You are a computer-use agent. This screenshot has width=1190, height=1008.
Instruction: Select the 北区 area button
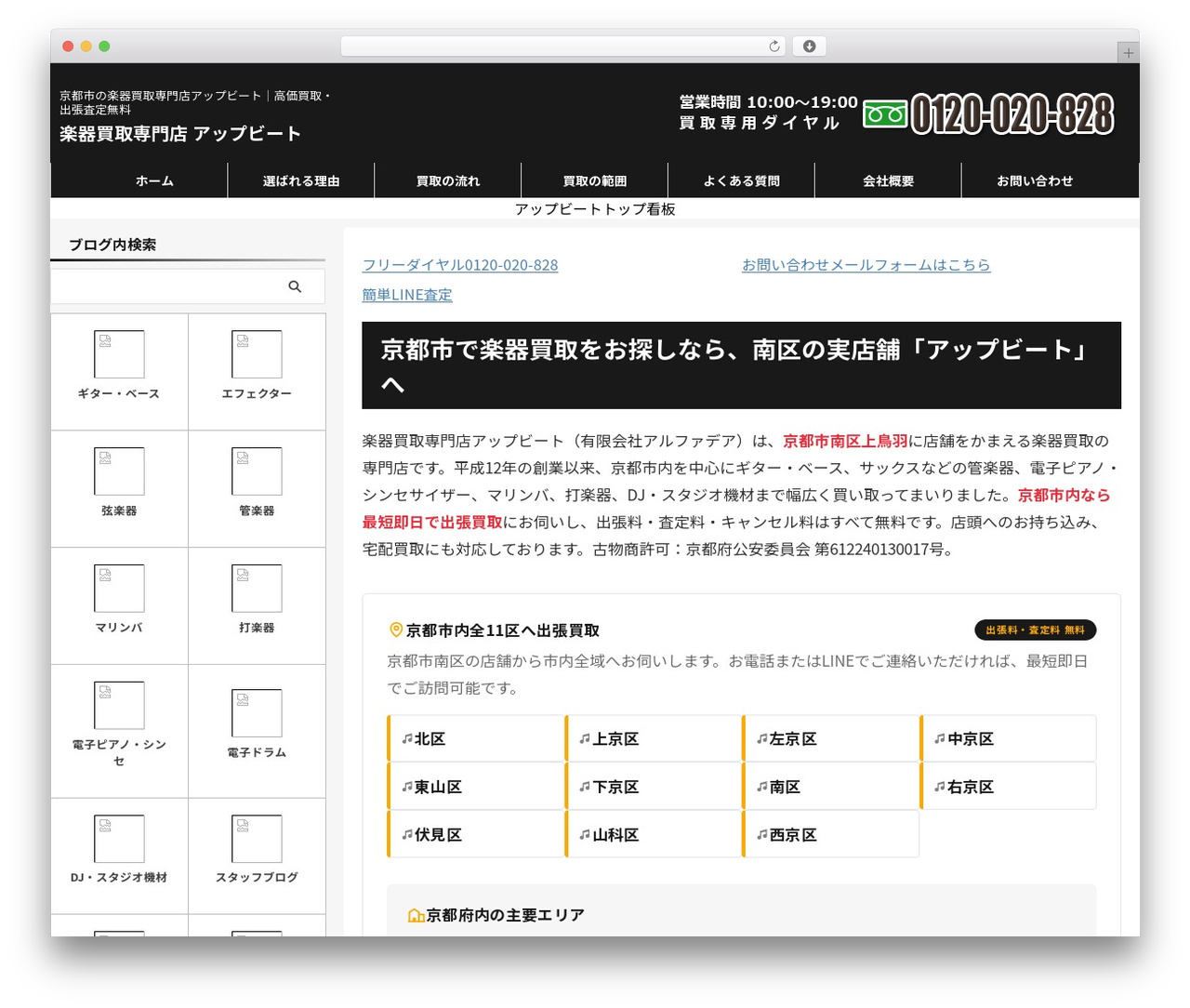click(475, 738)
